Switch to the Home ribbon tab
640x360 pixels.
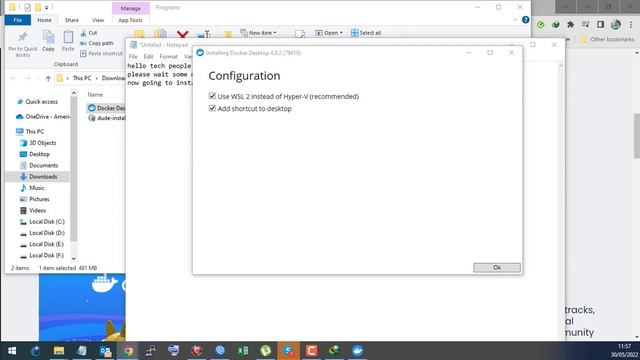44,20
